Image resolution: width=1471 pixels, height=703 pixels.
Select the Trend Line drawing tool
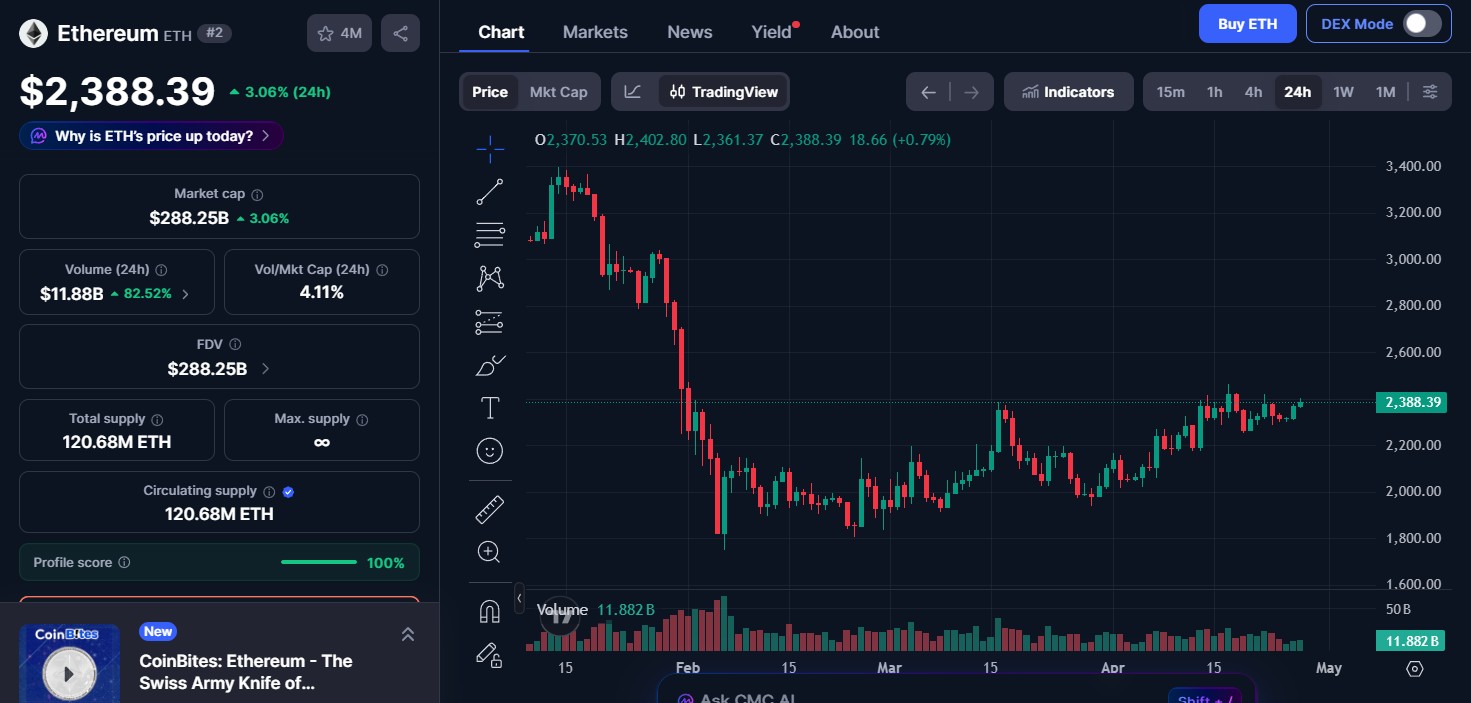[x=489, y=191]
